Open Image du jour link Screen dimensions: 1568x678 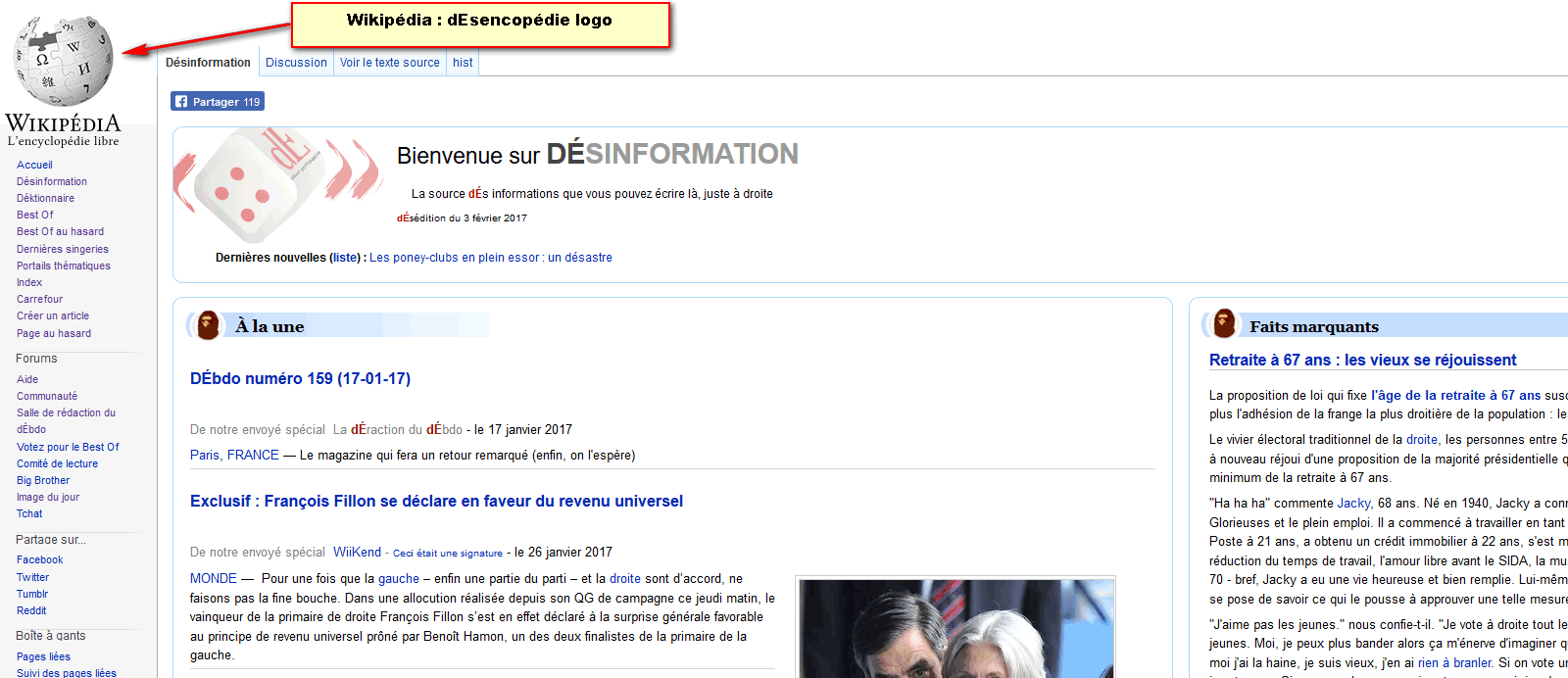[48, 497]
